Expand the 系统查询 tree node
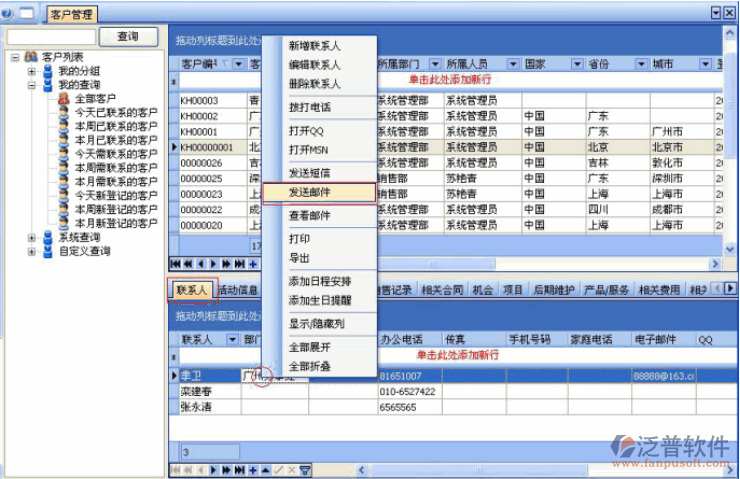 click(32, 238)
